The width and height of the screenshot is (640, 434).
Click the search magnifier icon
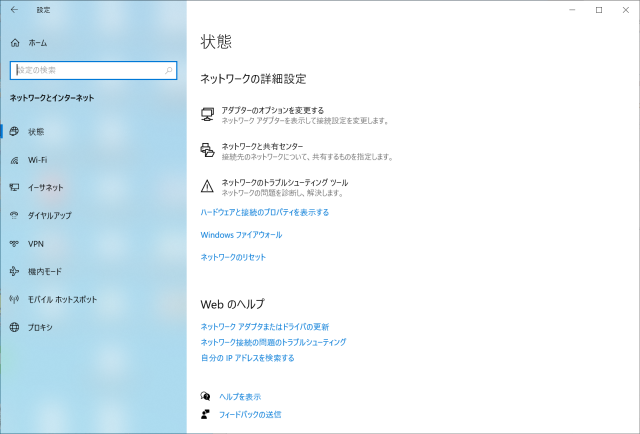tap(169, 70)
